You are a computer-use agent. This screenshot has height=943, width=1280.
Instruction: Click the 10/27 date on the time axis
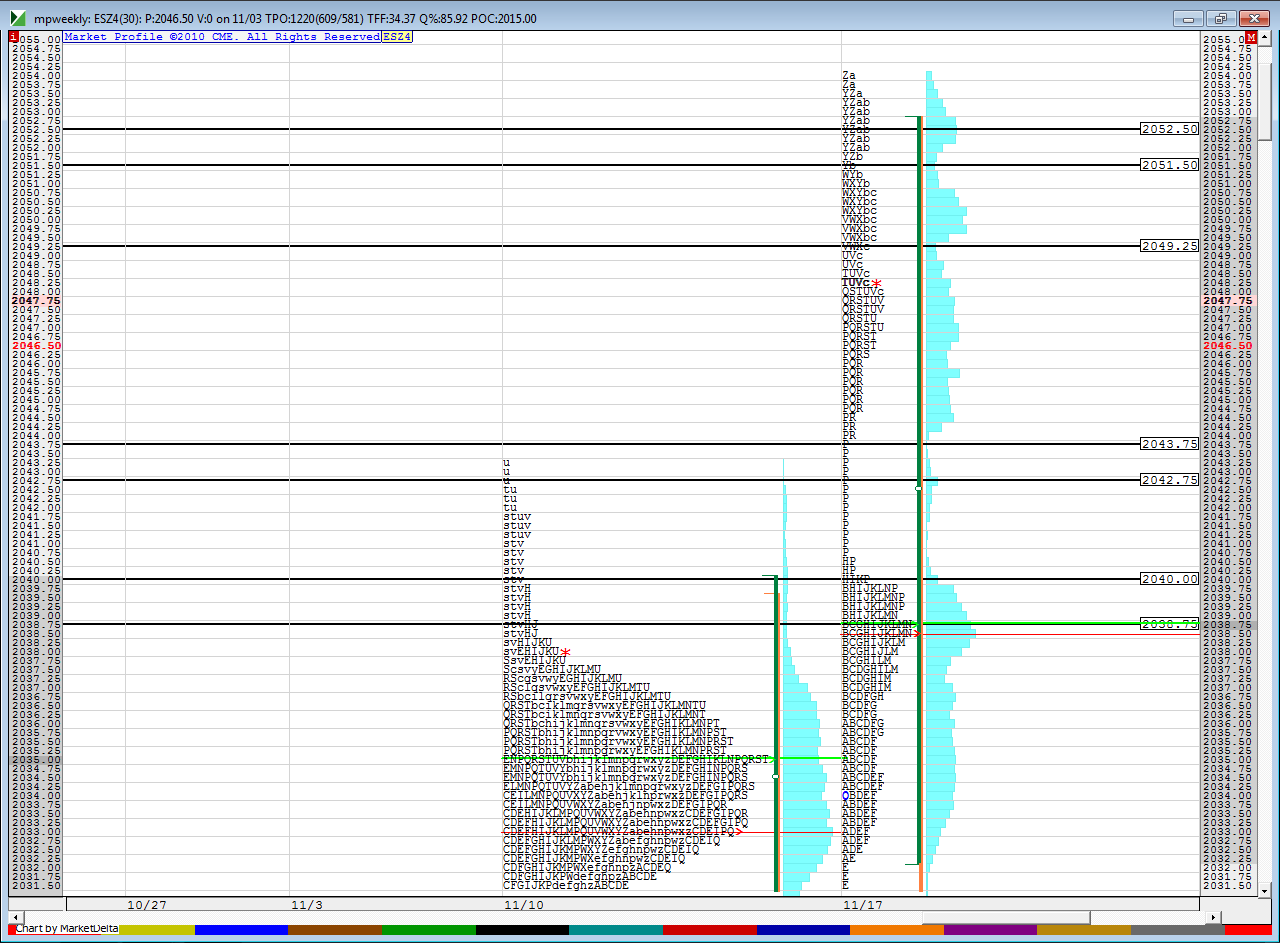[x=147, y=904]
